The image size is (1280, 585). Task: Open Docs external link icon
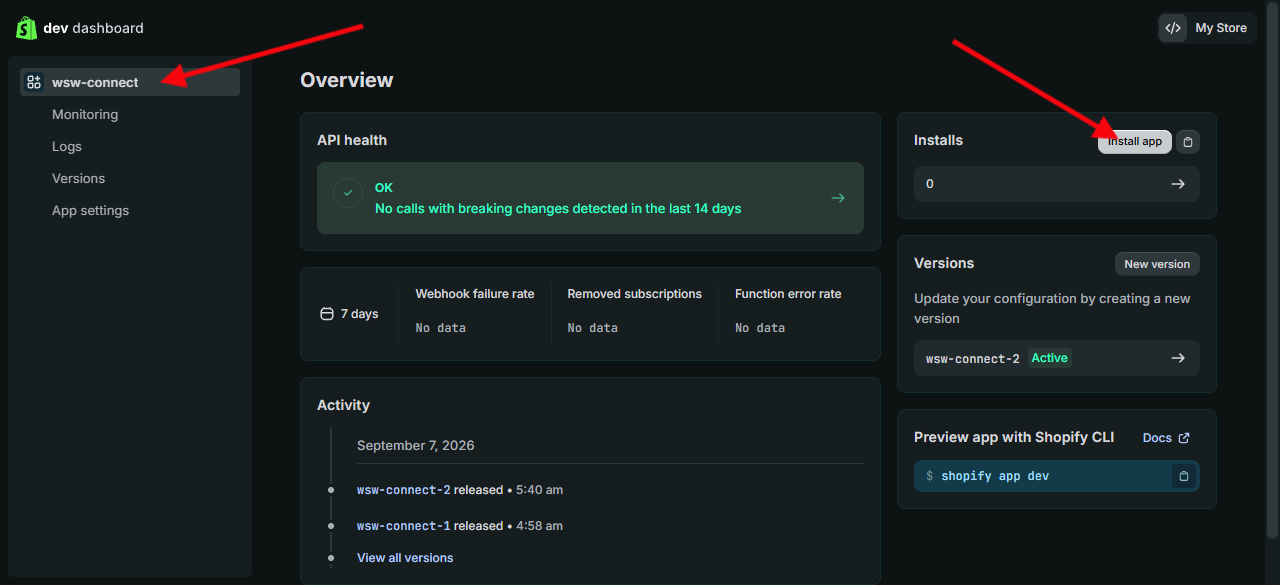(x=1184, y=438)
